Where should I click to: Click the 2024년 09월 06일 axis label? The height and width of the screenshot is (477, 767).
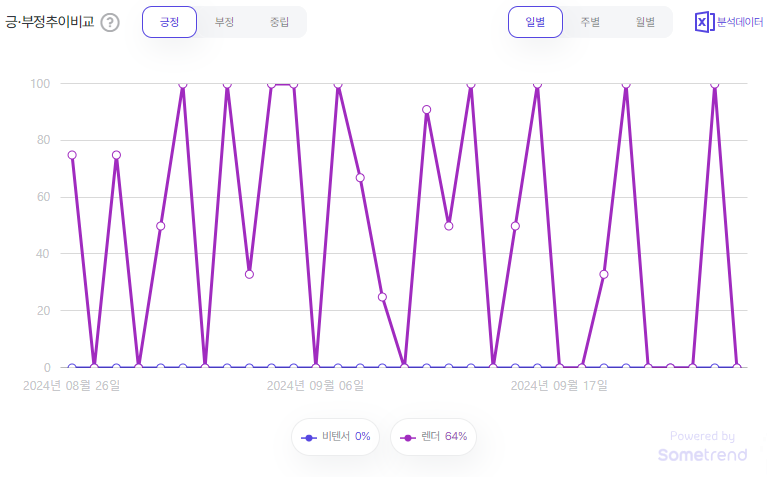pyautogui.click(x=316, y=386)
